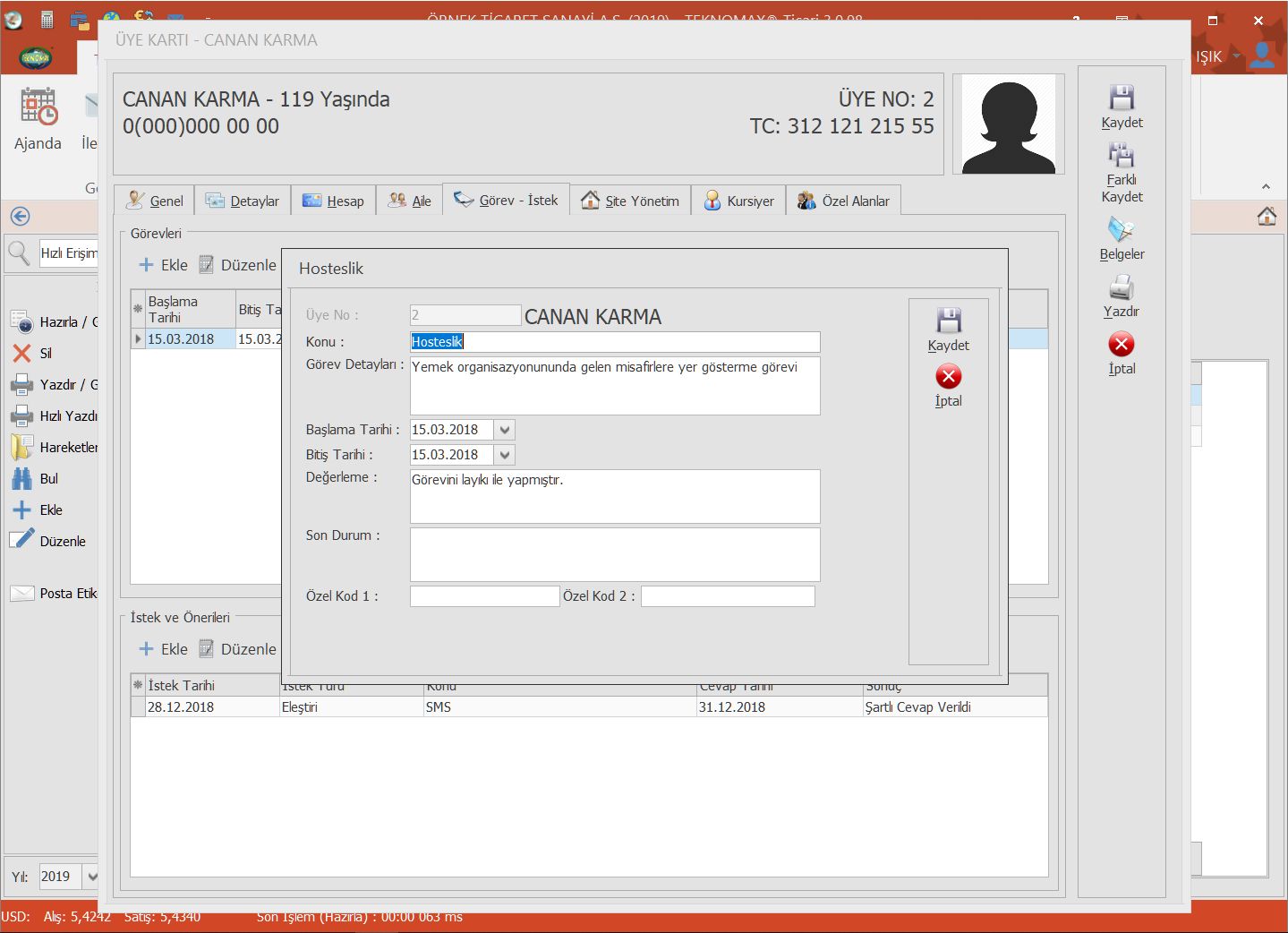Click the Son Durum text field
This screenshot has width=1288, height=933.
tap(614, 554)
